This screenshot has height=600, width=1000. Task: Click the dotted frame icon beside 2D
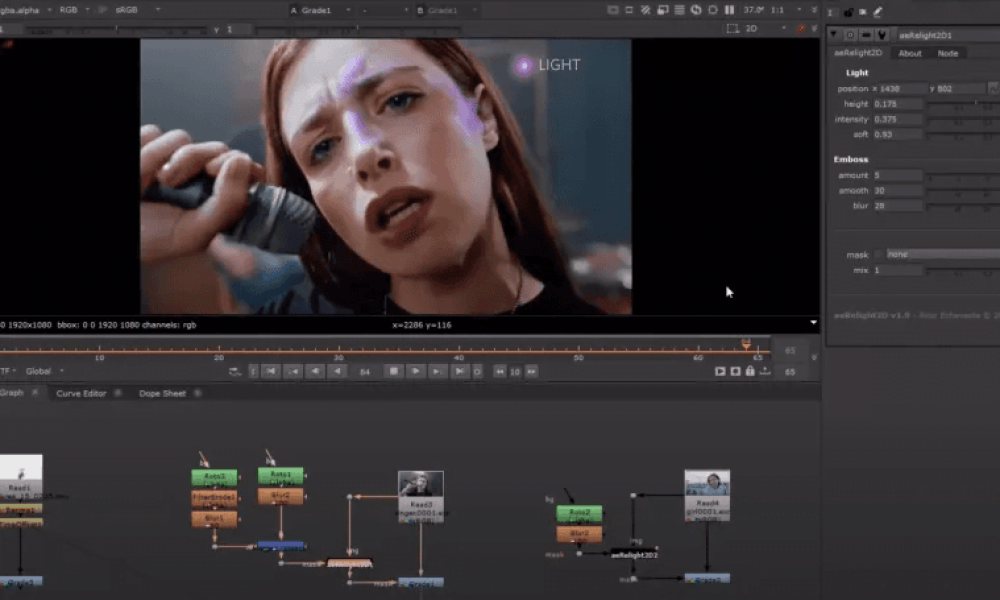pos(732,29)
